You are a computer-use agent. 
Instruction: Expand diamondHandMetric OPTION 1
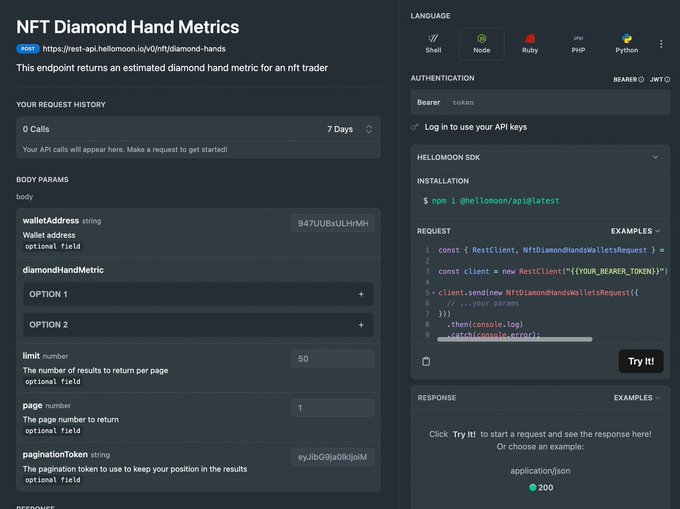[x=198, y=294]
